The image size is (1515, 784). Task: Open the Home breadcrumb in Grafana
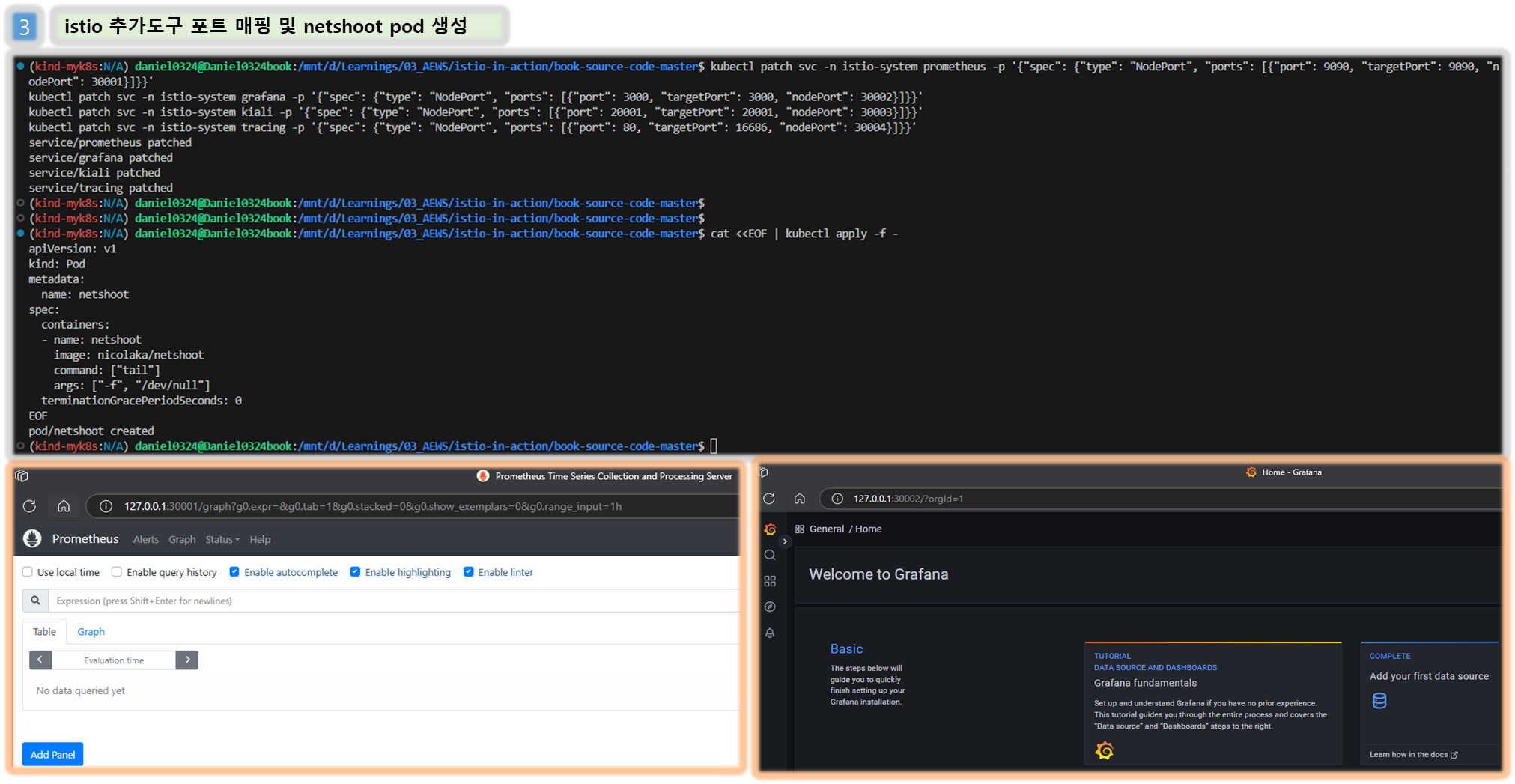point(869,529)
